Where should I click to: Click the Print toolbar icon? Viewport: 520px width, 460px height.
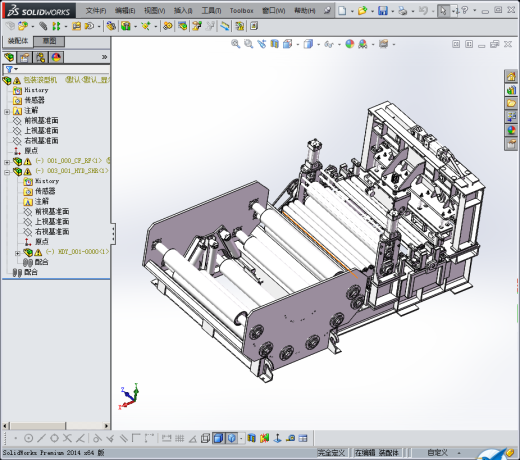[403, 11]
